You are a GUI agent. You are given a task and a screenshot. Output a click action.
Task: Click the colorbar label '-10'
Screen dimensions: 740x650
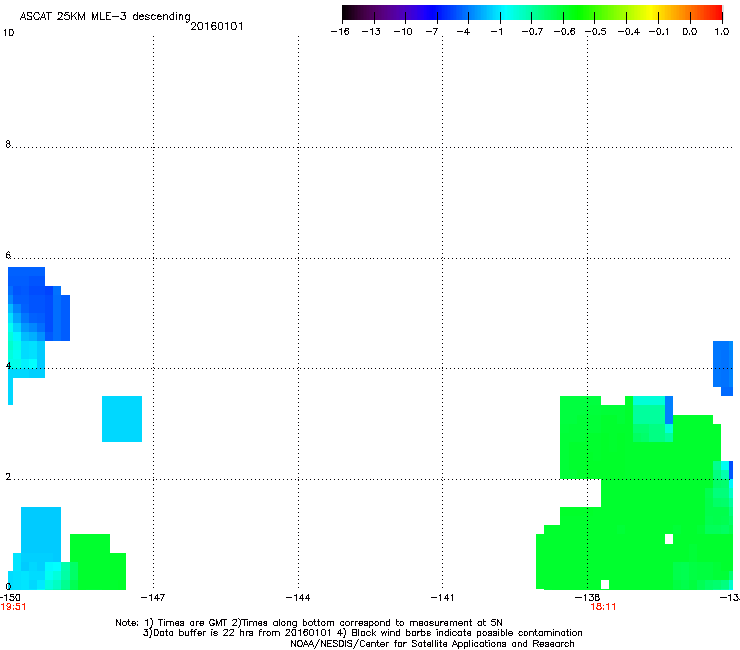[x=403, y=32]
